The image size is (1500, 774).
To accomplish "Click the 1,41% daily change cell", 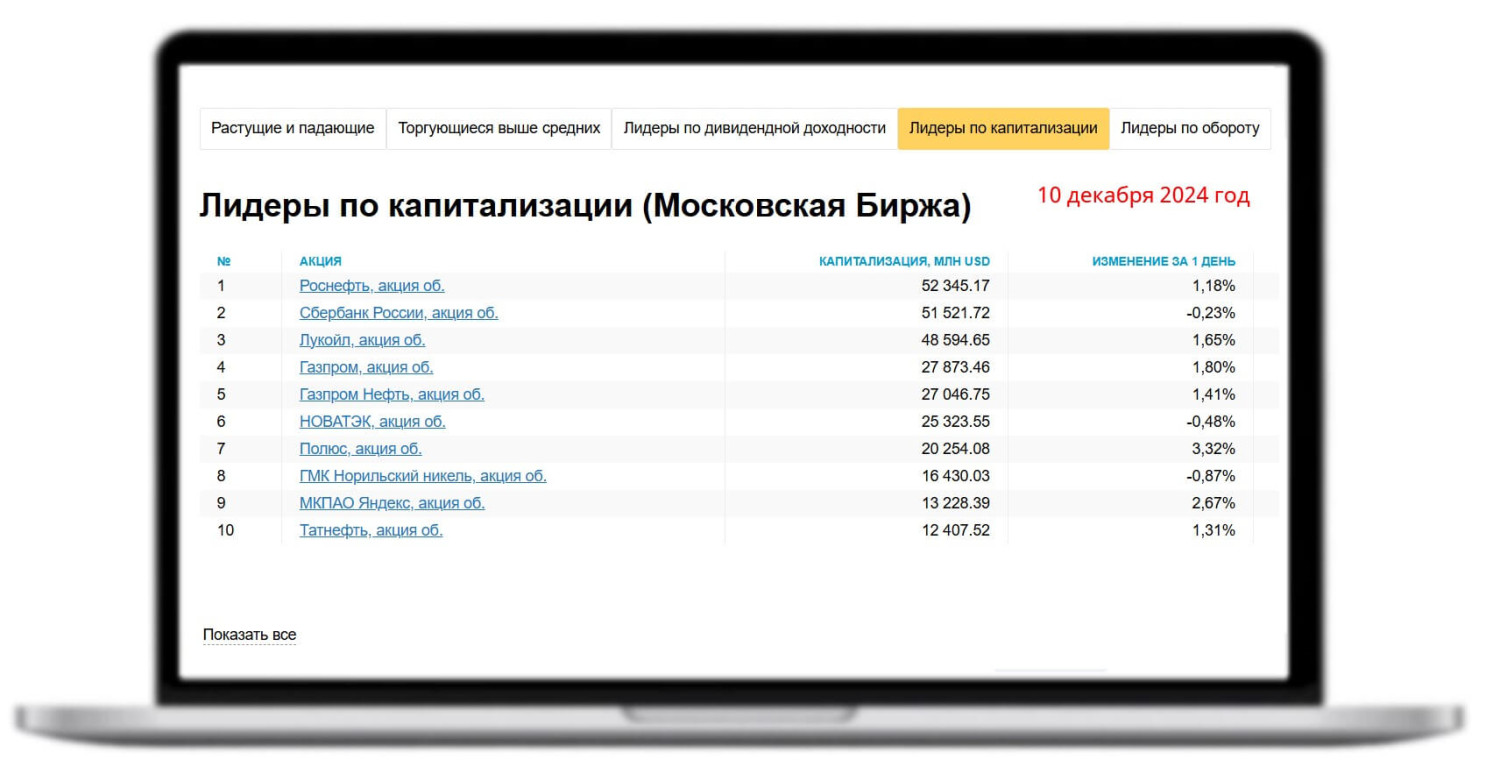I will coord(1213,394).
